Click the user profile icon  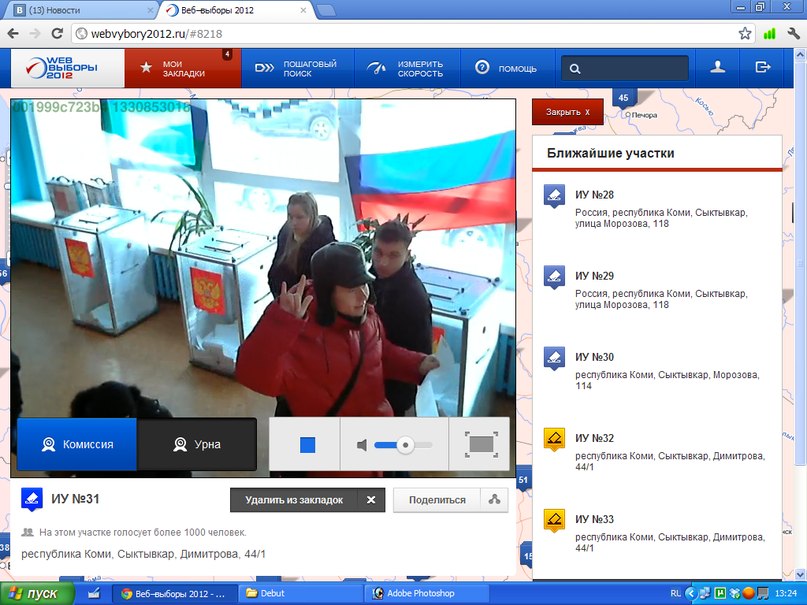717,68
